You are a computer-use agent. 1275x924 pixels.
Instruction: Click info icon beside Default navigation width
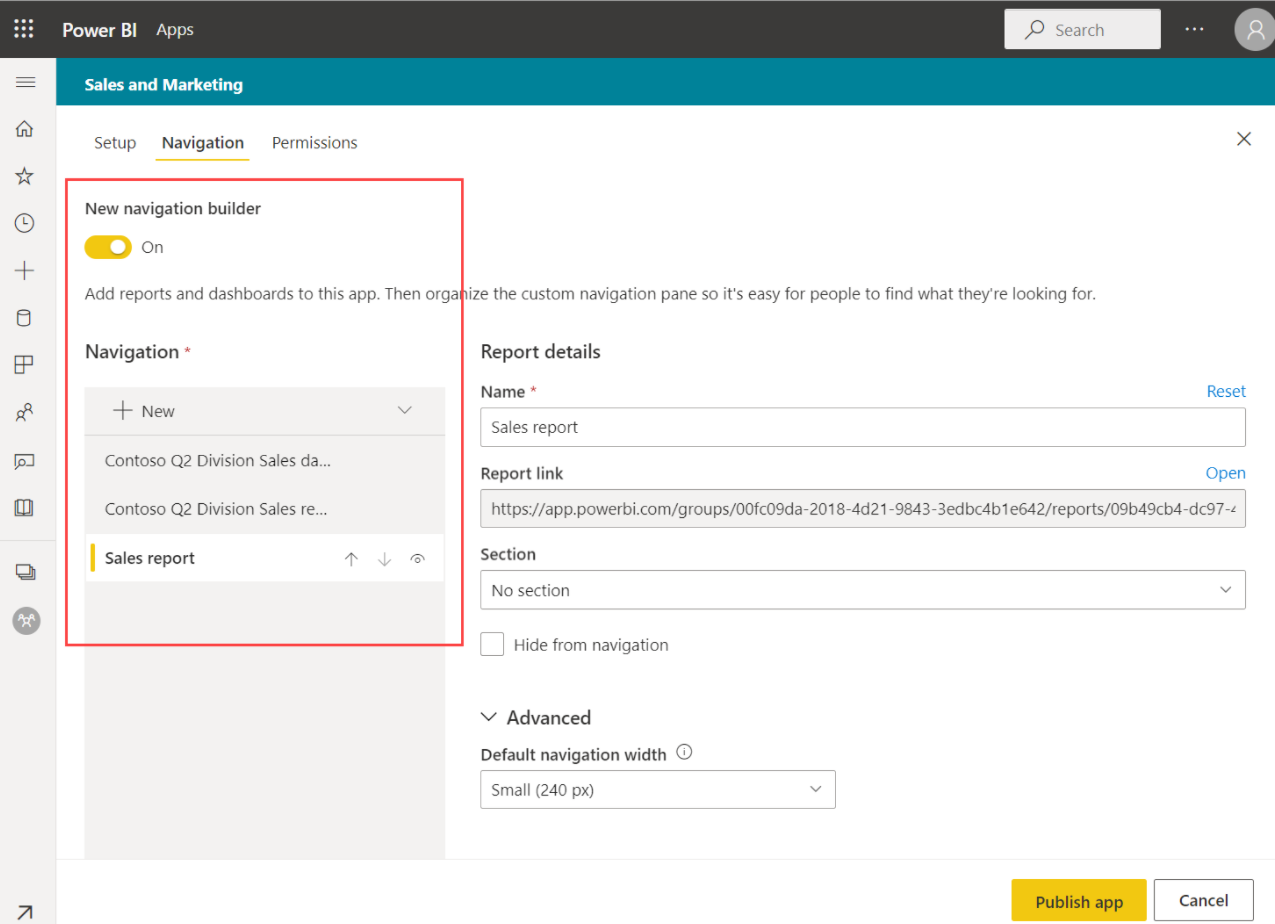coord(684,753)
